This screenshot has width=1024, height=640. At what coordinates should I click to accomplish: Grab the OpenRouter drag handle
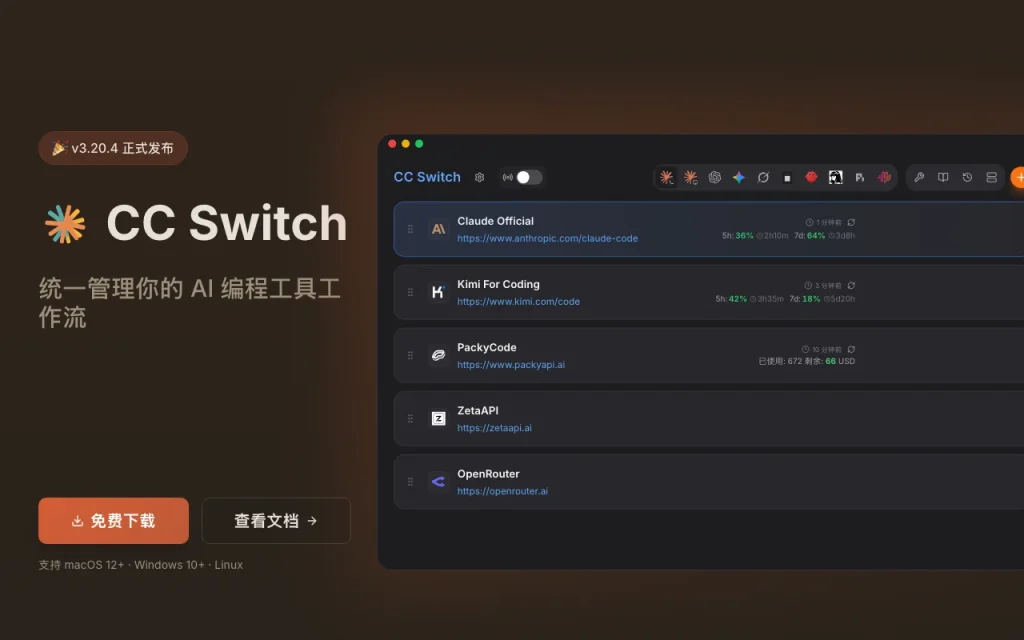tap(410, 482)
